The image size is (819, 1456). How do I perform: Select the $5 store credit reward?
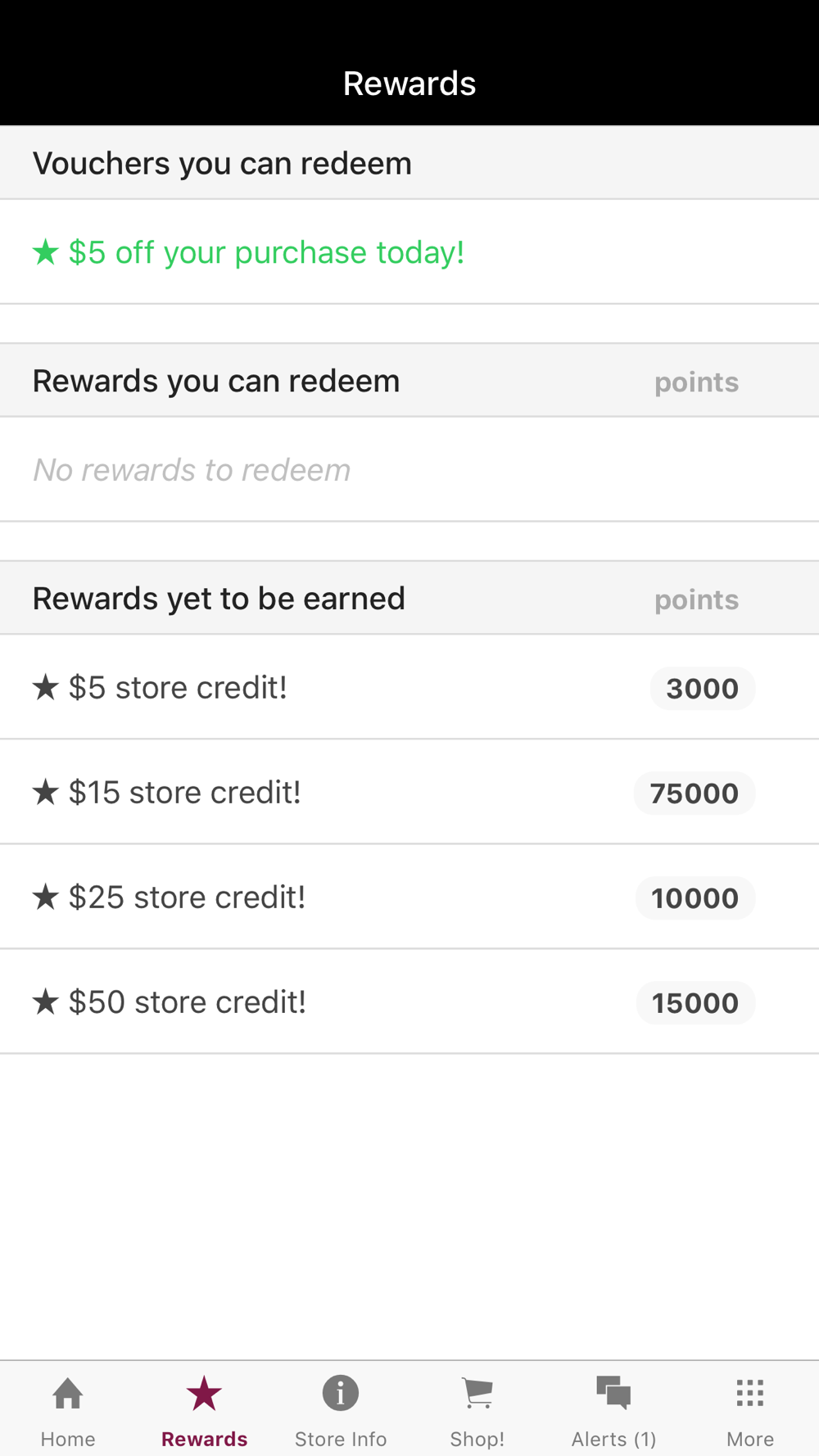pyautogui.click(x=178, y=688)
